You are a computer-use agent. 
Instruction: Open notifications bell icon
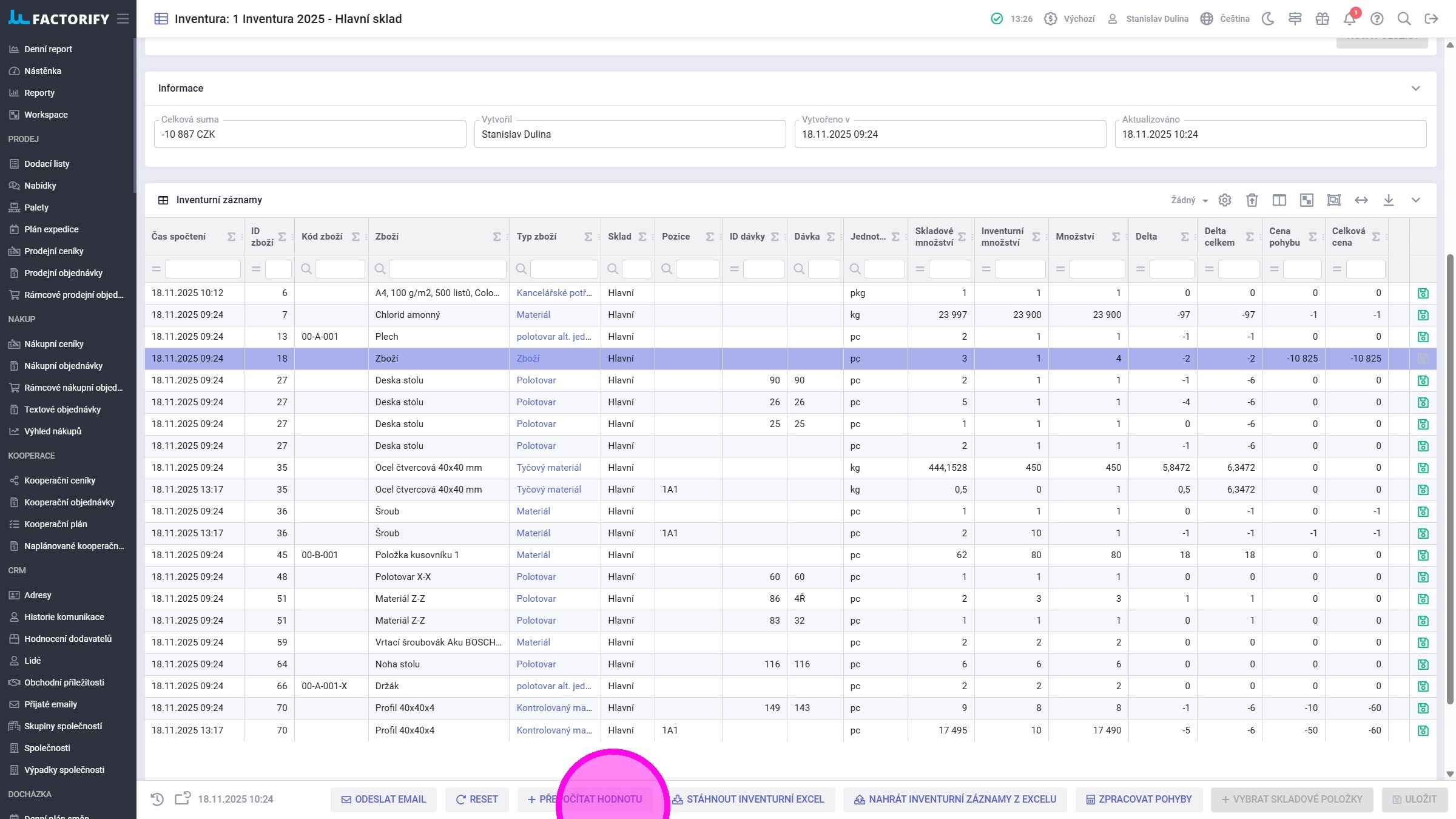point(1349,19)
